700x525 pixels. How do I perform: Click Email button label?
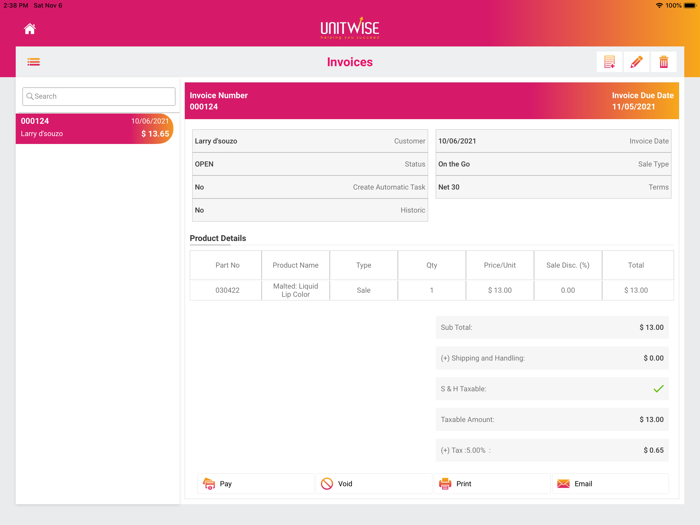(583, 484)
